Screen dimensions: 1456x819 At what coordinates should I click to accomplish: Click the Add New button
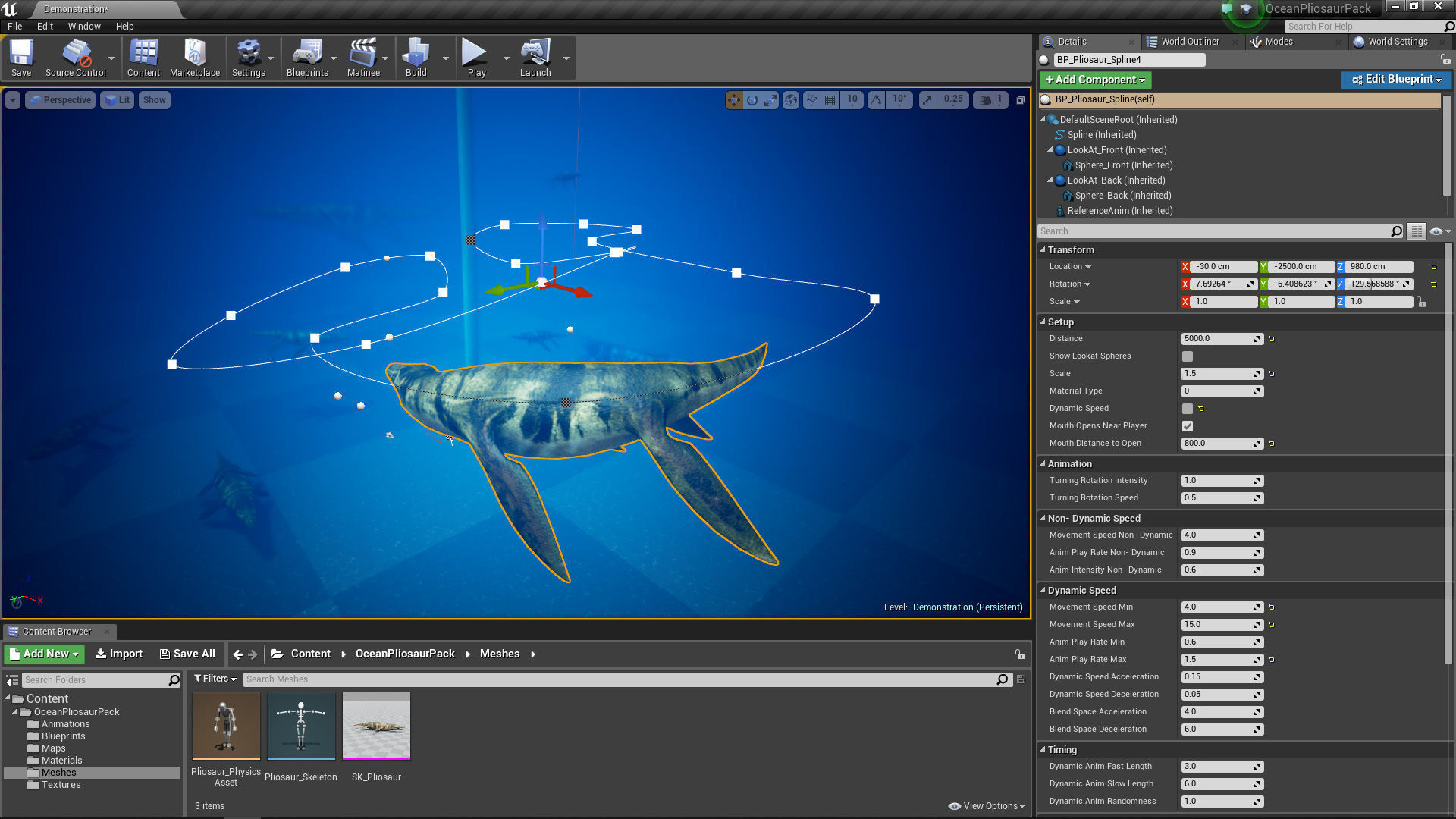coord(44,654)
